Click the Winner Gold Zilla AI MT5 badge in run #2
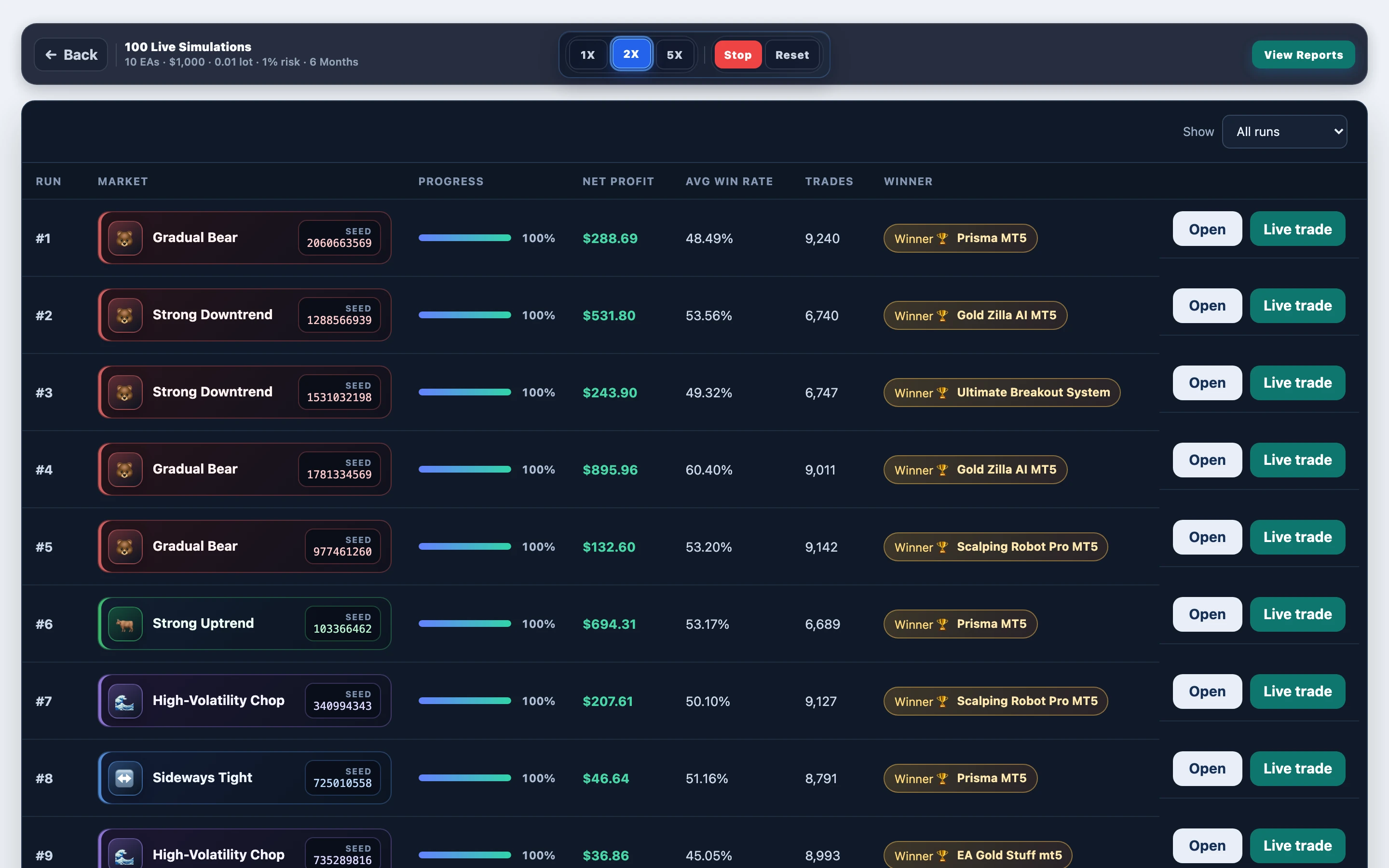Screen dimensions: 1389x868 click(x=975, y=315)
